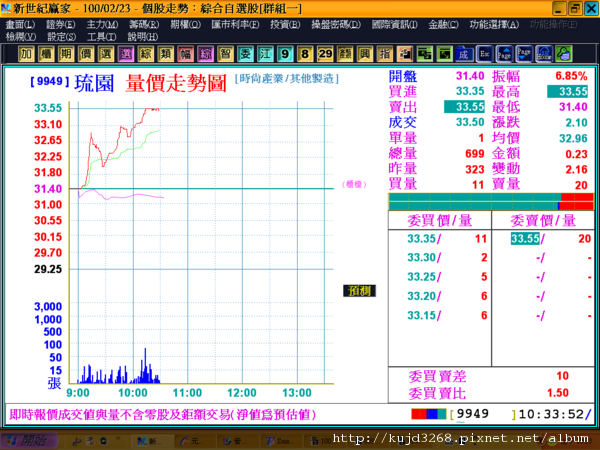
Task: Click the bid price 33.15 row
Action: (x=440, y=315)
